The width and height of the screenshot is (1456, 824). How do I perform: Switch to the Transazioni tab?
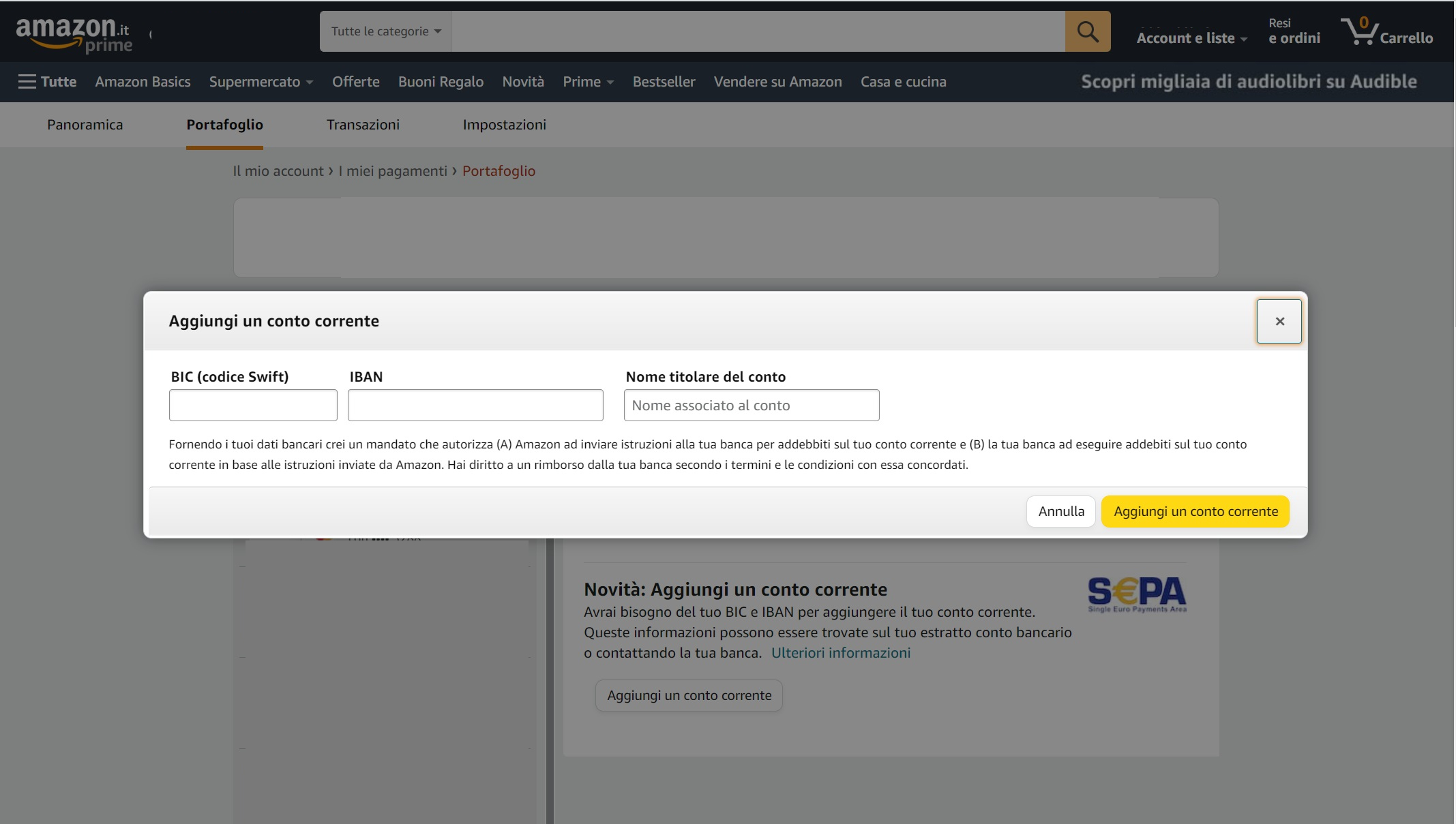(363, 125)
